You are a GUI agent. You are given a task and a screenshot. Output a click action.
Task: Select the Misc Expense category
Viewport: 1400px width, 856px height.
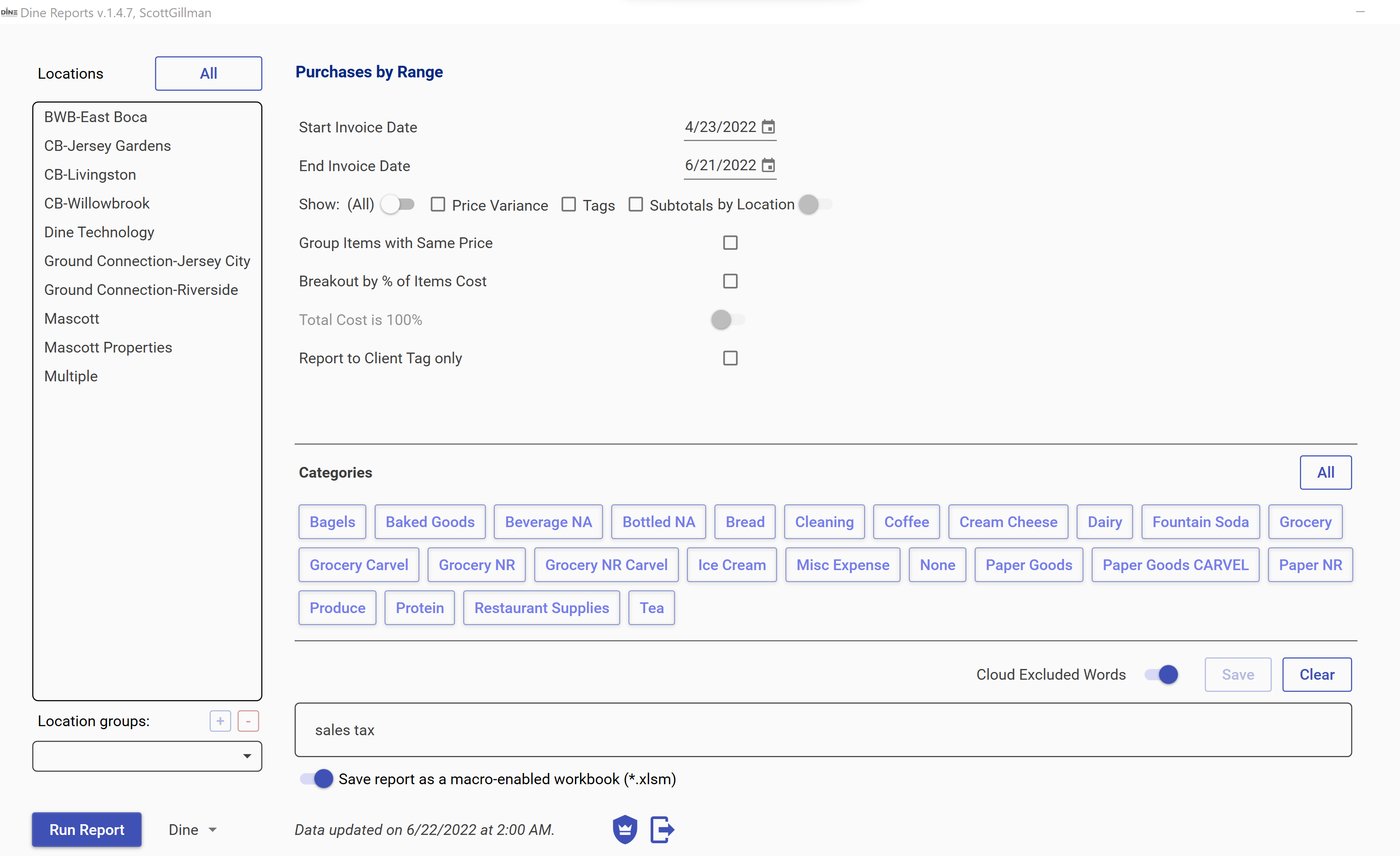pyautogui.click(x=843, y=565)
